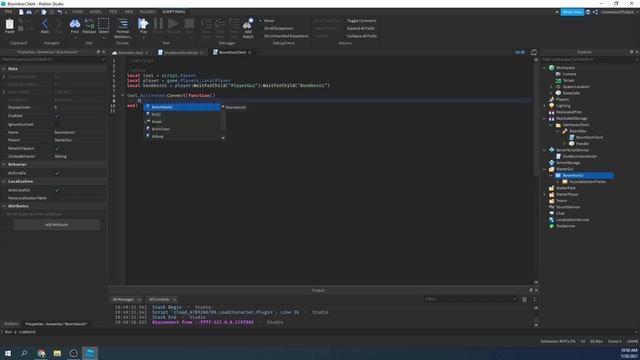The height and width of the screenshot is (360, 640).
Task: Toggle the Archivable checkbox
Action: click(57, 173)
